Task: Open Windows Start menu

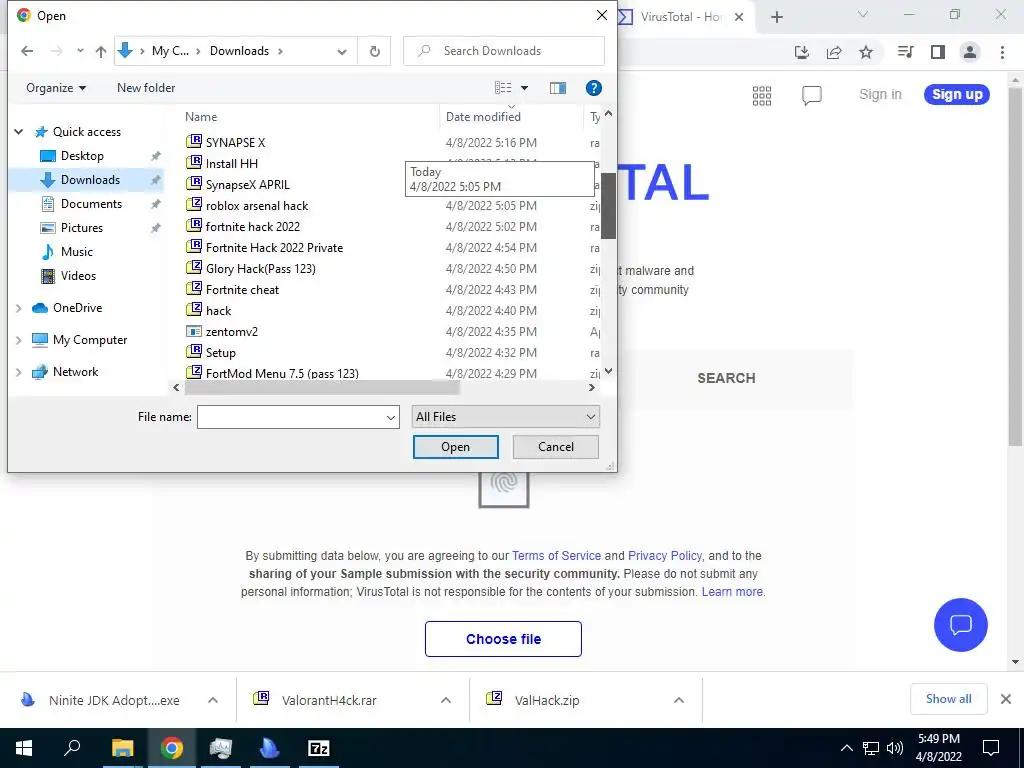Action: click(x=24, y=748)
